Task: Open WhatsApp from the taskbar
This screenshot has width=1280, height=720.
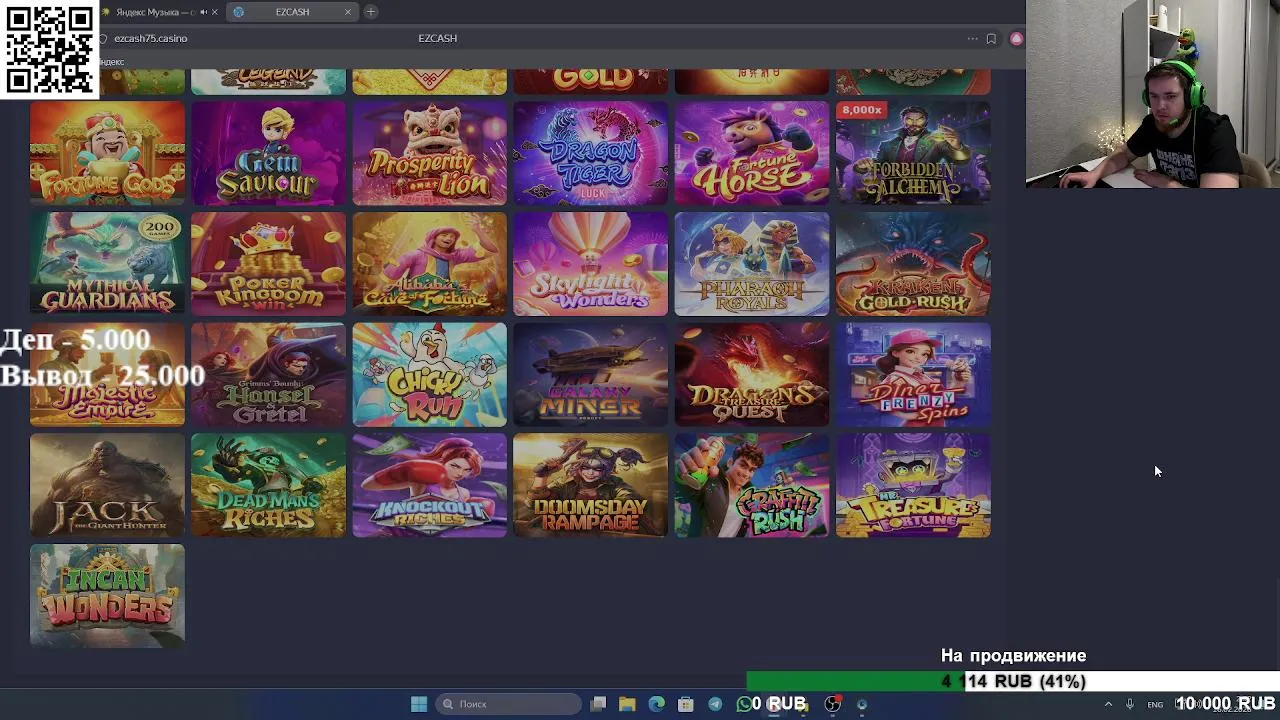Action: (x=744, y=704)
